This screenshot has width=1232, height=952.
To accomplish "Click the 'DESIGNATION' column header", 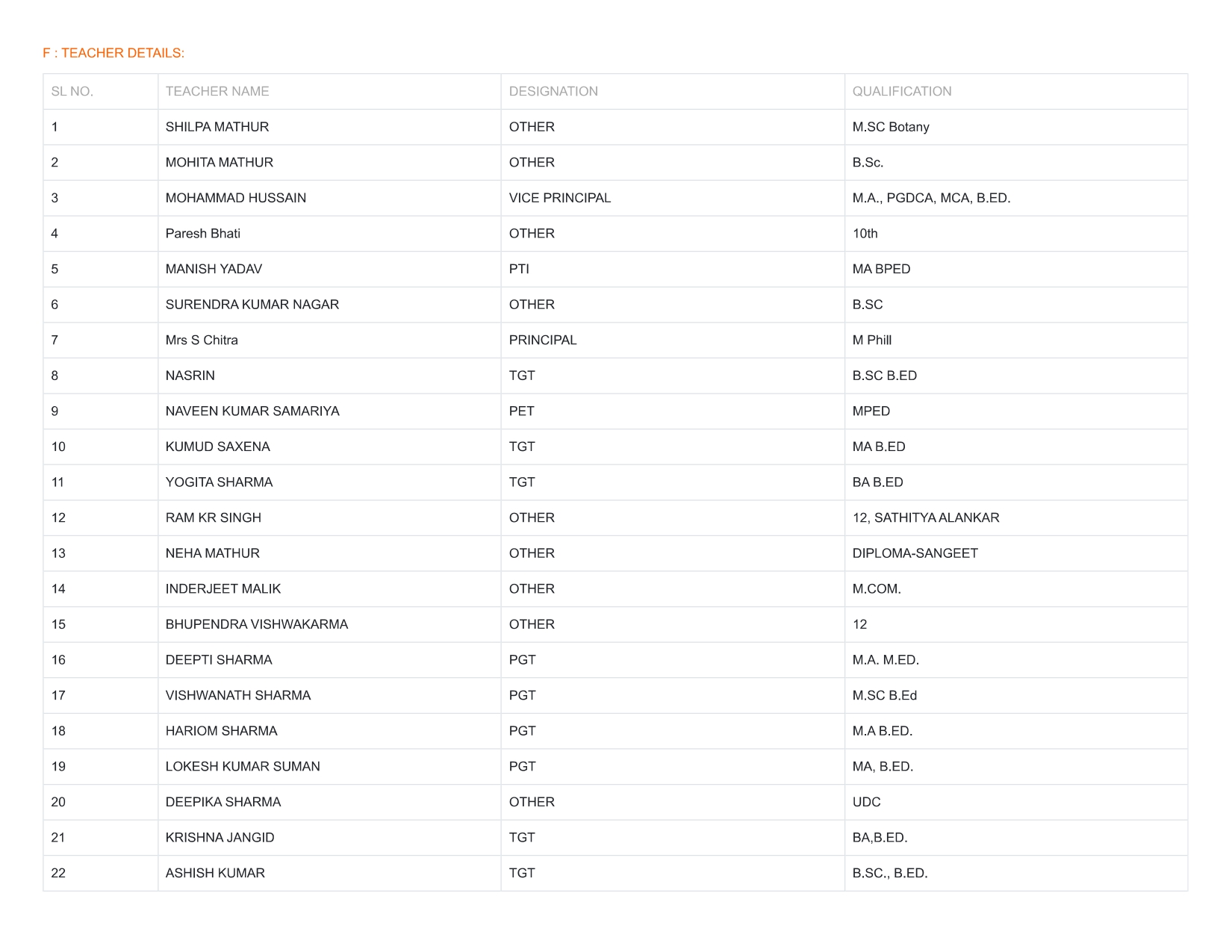I will tap(553, 91).
